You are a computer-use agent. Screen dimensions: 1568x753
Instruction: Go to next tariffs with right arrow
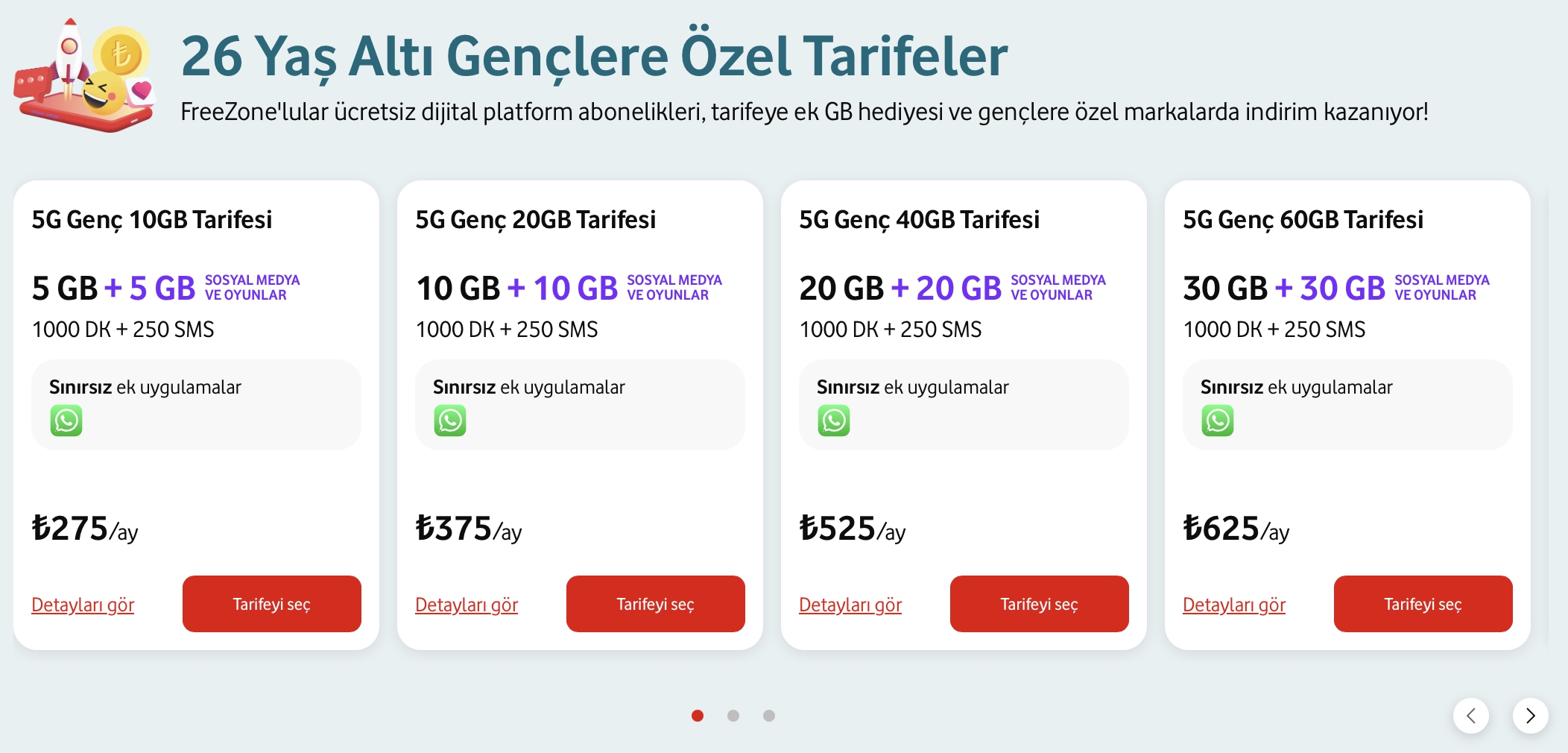tap(1530, 716)
